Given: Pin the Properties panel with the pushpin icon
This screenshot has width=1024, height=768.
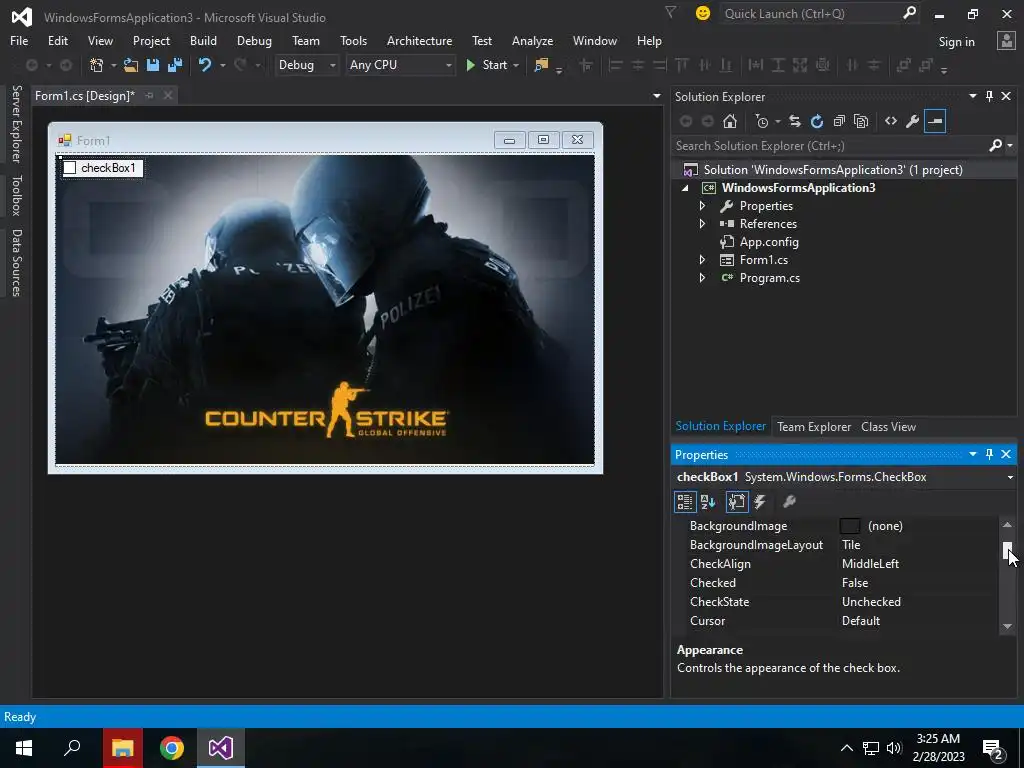Looking at the screenshot, I should click(x=989, y=454).
